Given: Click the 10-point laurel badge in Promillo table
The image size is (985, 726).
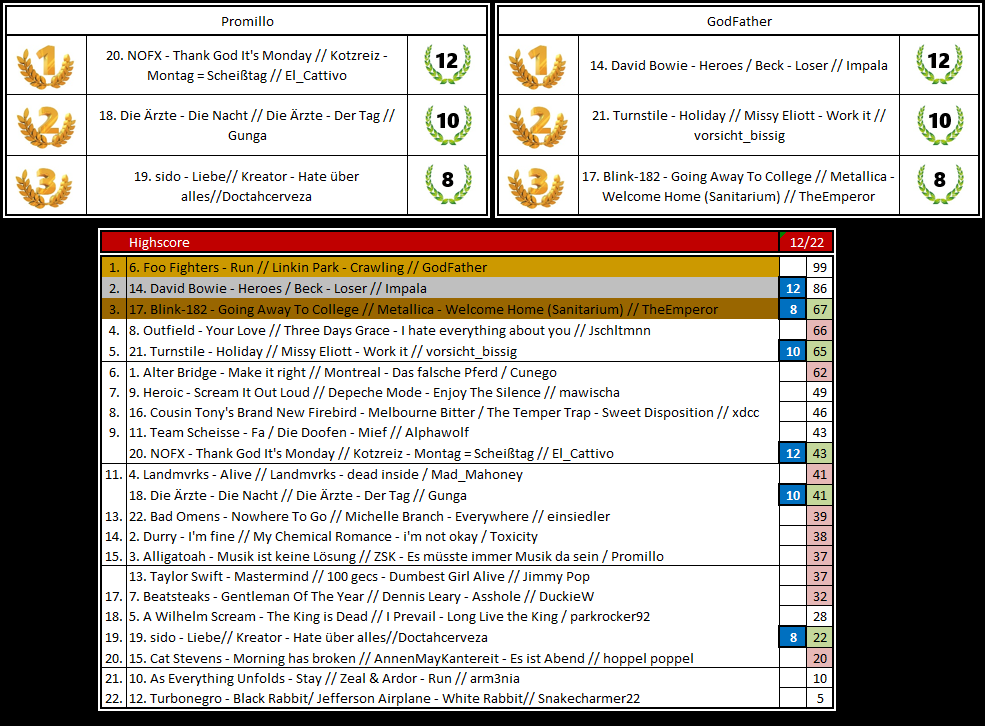Looking at the screenshot, I should pyautogui.click(x=447, y=124).
